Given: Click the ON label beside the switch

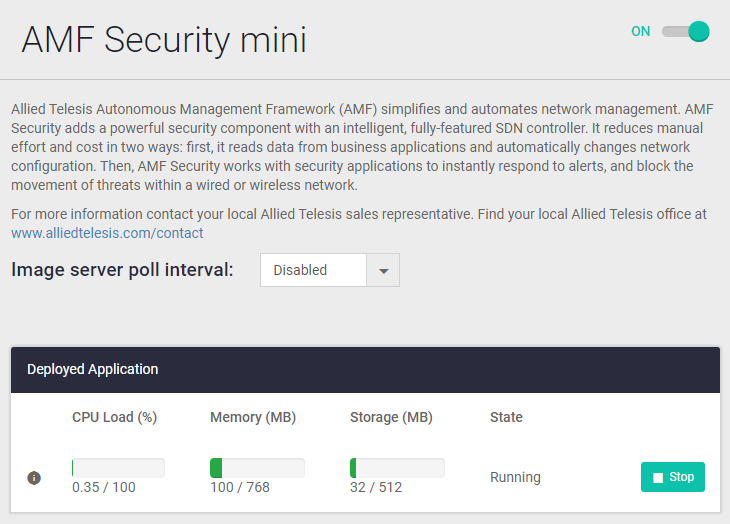Looking at the screenshot, I should pyautogui.click(x=640, y=32).
